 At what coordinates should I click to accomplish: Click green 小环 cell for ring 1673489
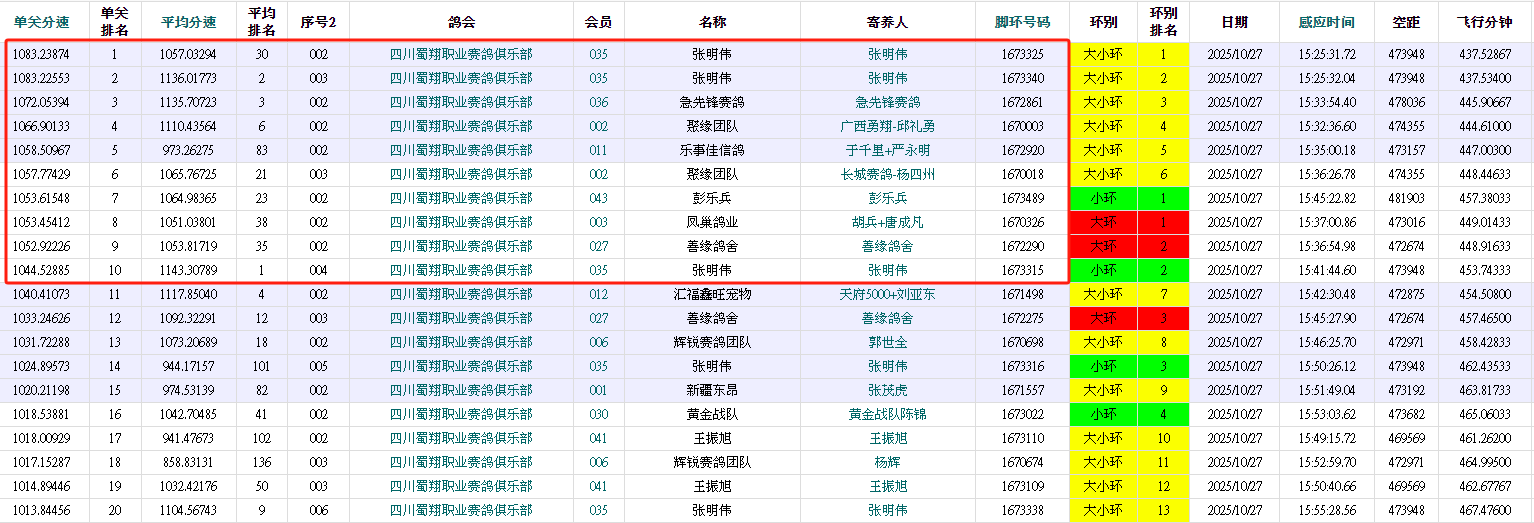[1103, 198]
